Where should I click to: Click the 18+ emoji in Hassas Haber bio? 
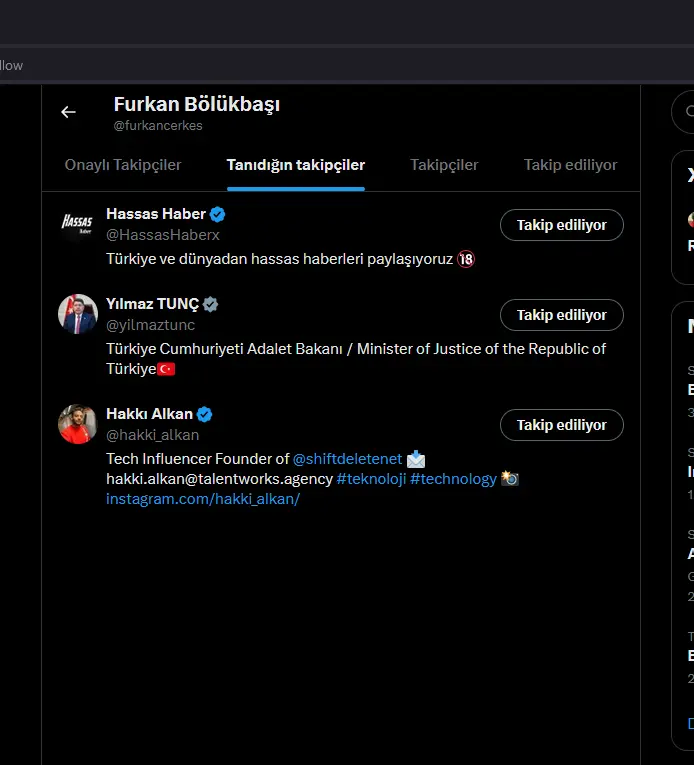pyautogui.click(x=466, y=259)
